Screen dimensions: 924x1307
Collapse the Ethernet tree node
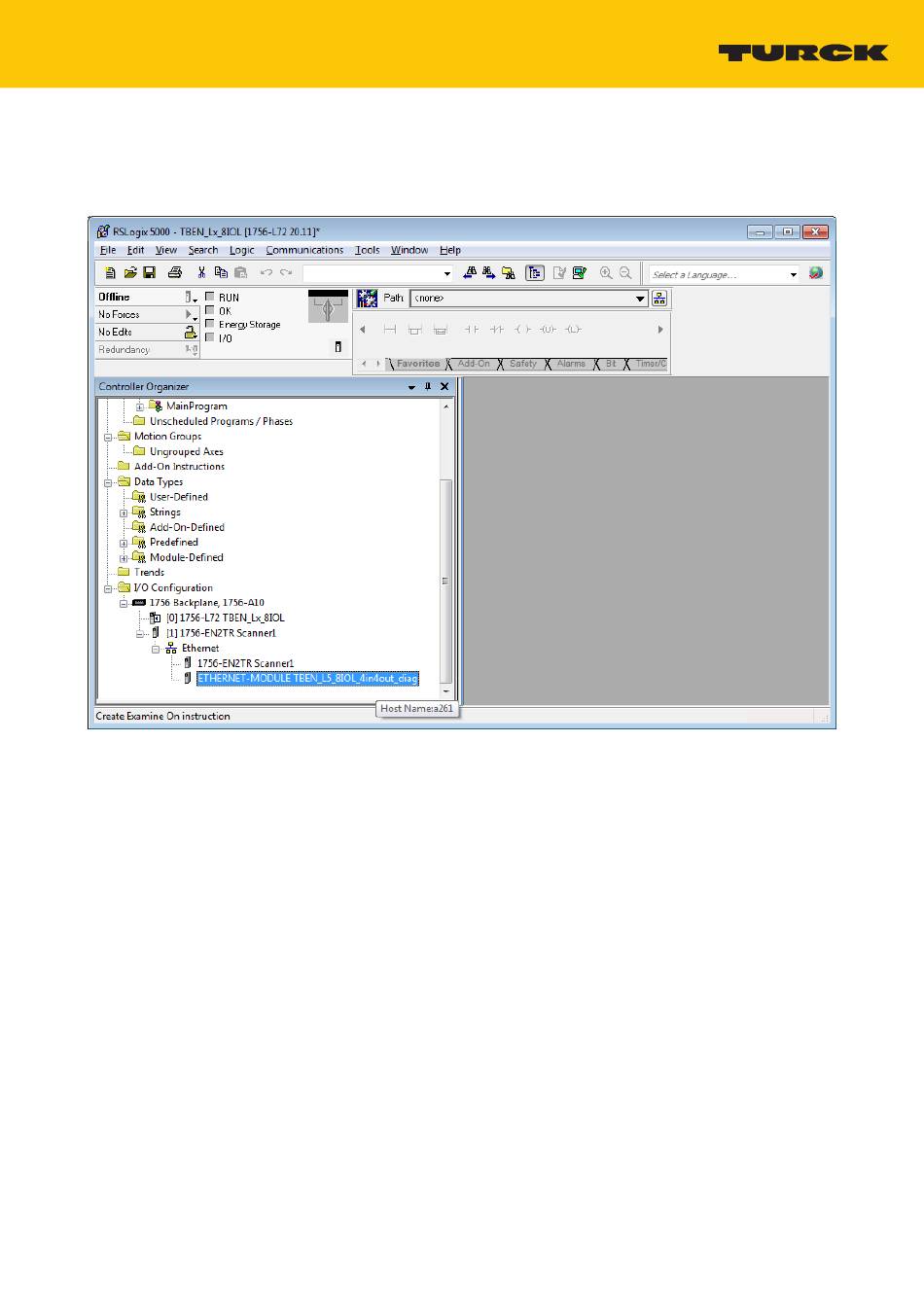point(156,649)
